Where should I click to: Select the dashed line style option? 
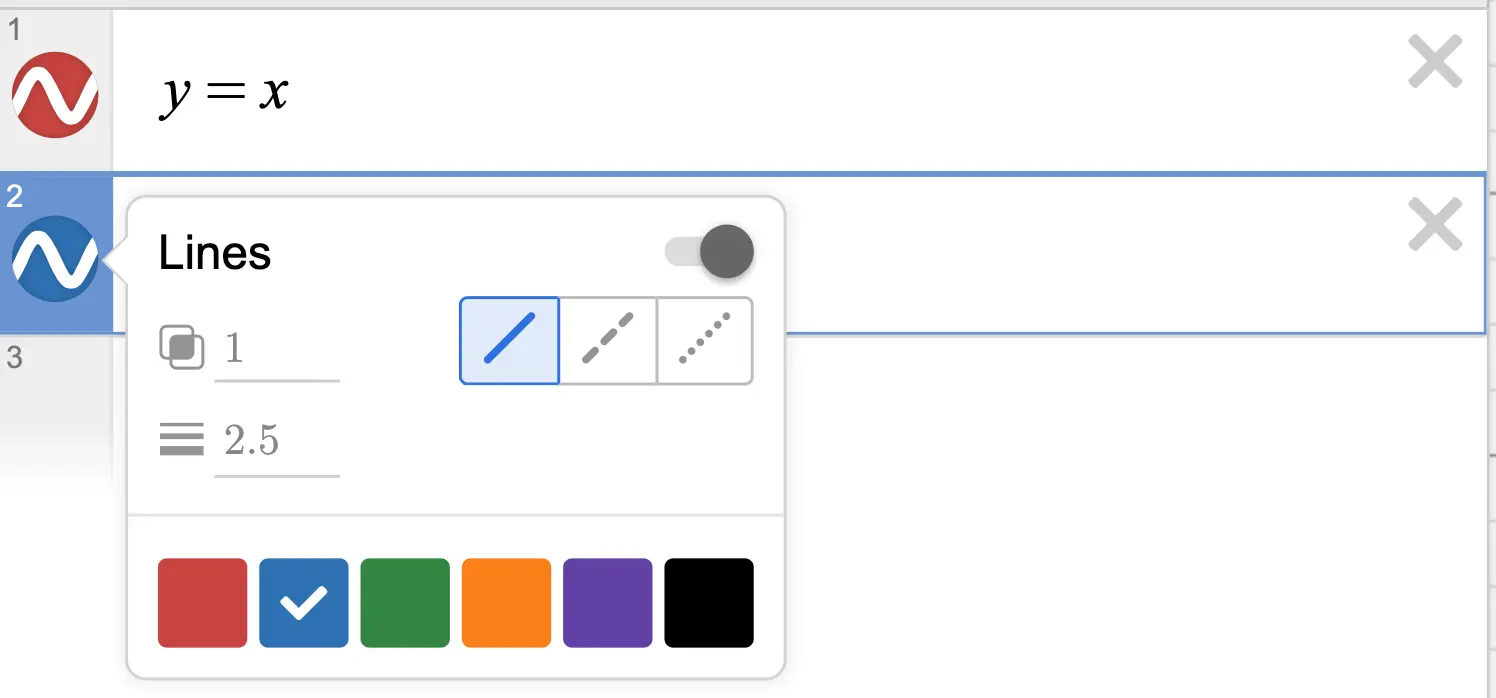coord(607,340)
